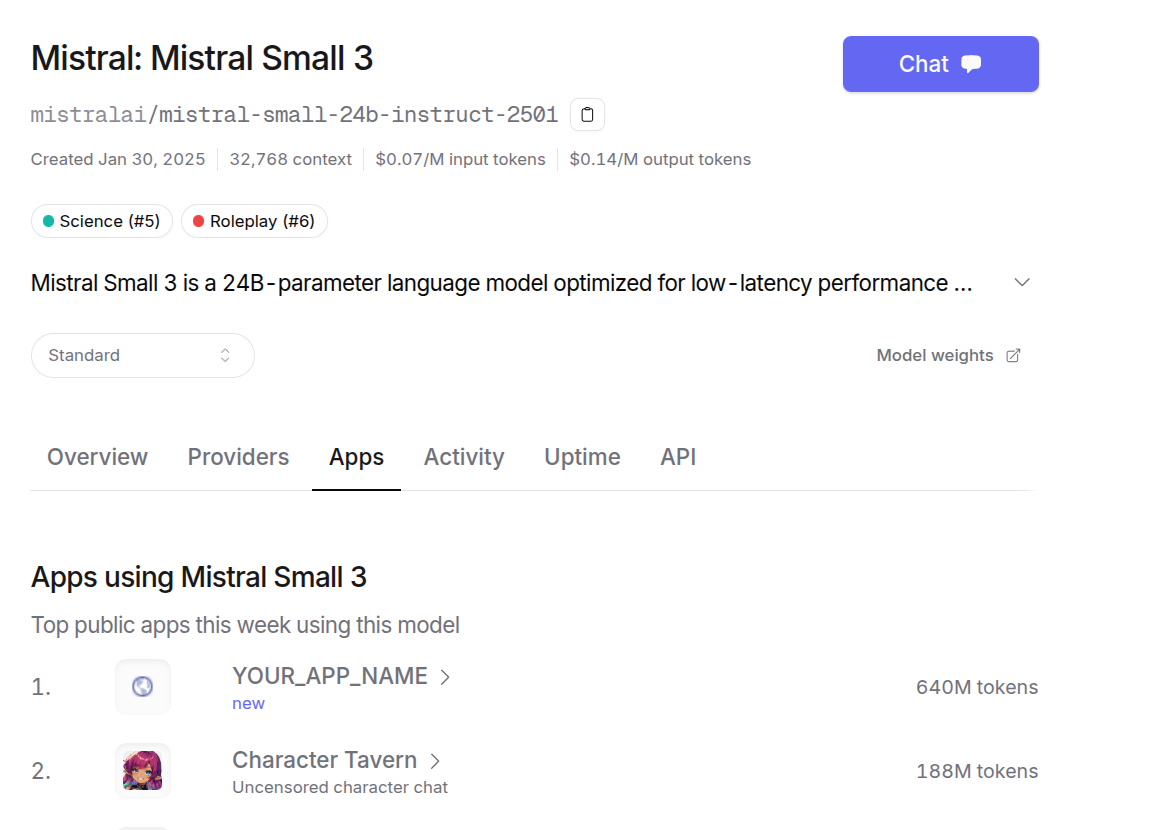Open the Character Tavern app link
Screen dimensions: 1160x830
click(325, 760)
